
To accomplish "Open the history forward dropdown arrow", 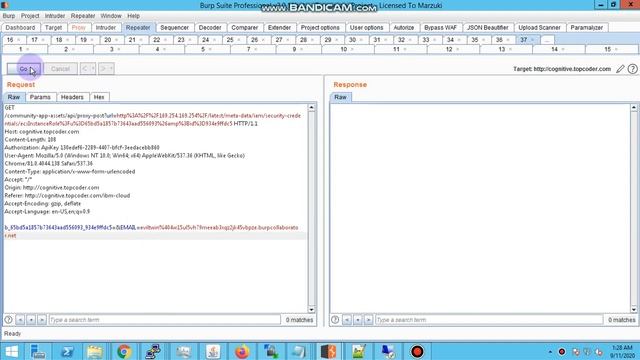I will click(x=111, y=69).
